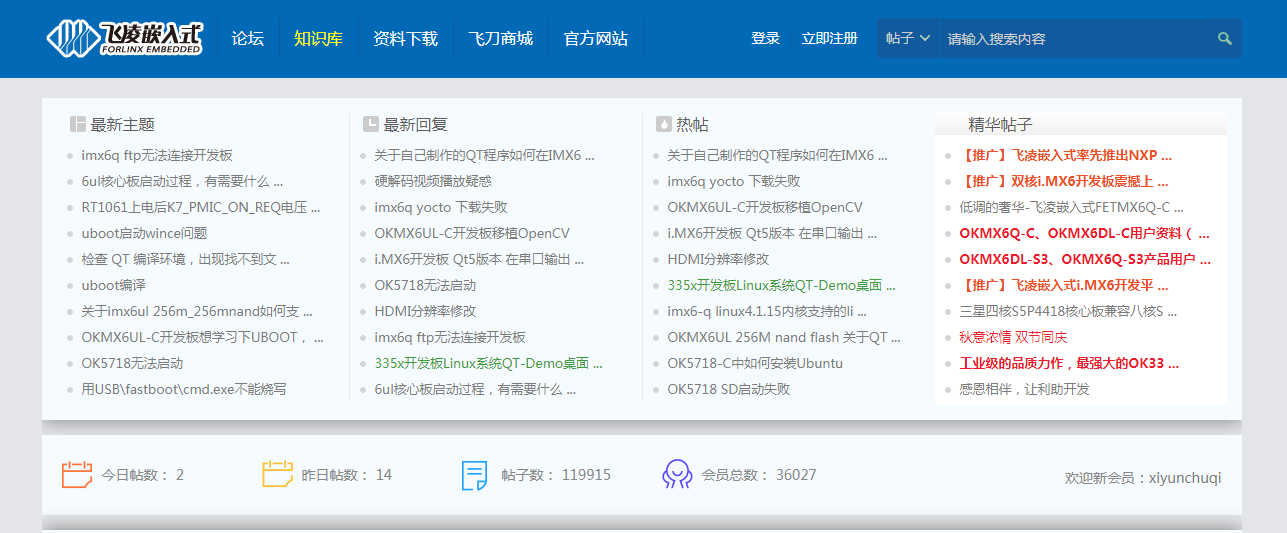Open OKMX6UL 256M nand flash 关于QT post
1287x533 pixels.
coord(784,337)
